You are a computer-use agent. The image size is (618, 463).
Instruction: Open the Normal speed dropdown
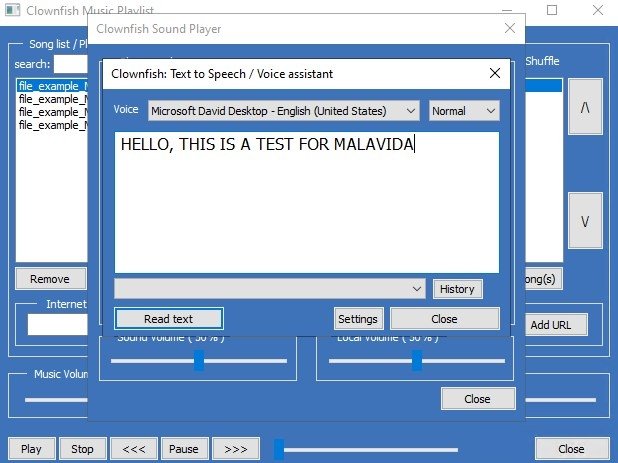click(x=464, y=111)
